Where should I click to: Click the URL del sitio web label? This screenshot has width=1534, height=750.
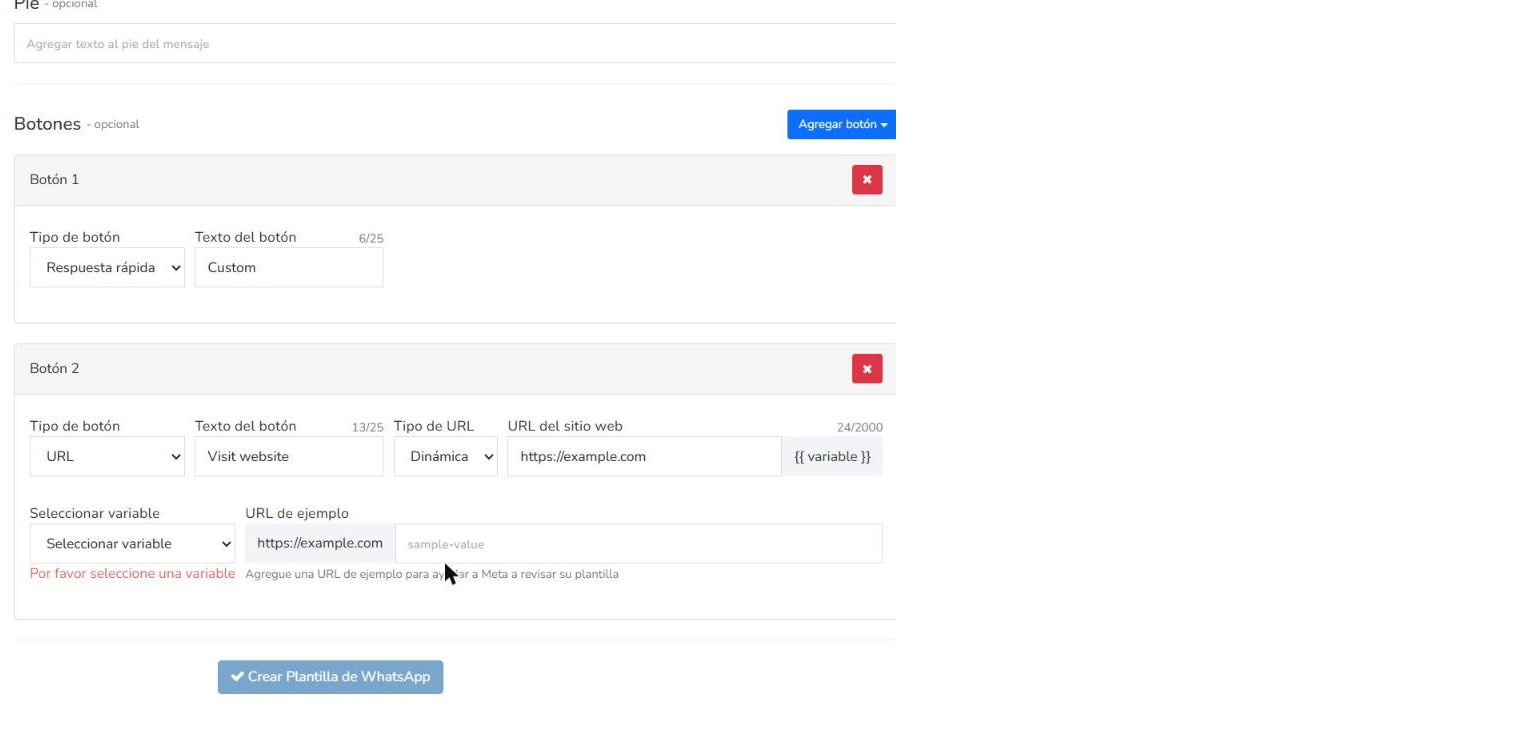coord(565,426)
